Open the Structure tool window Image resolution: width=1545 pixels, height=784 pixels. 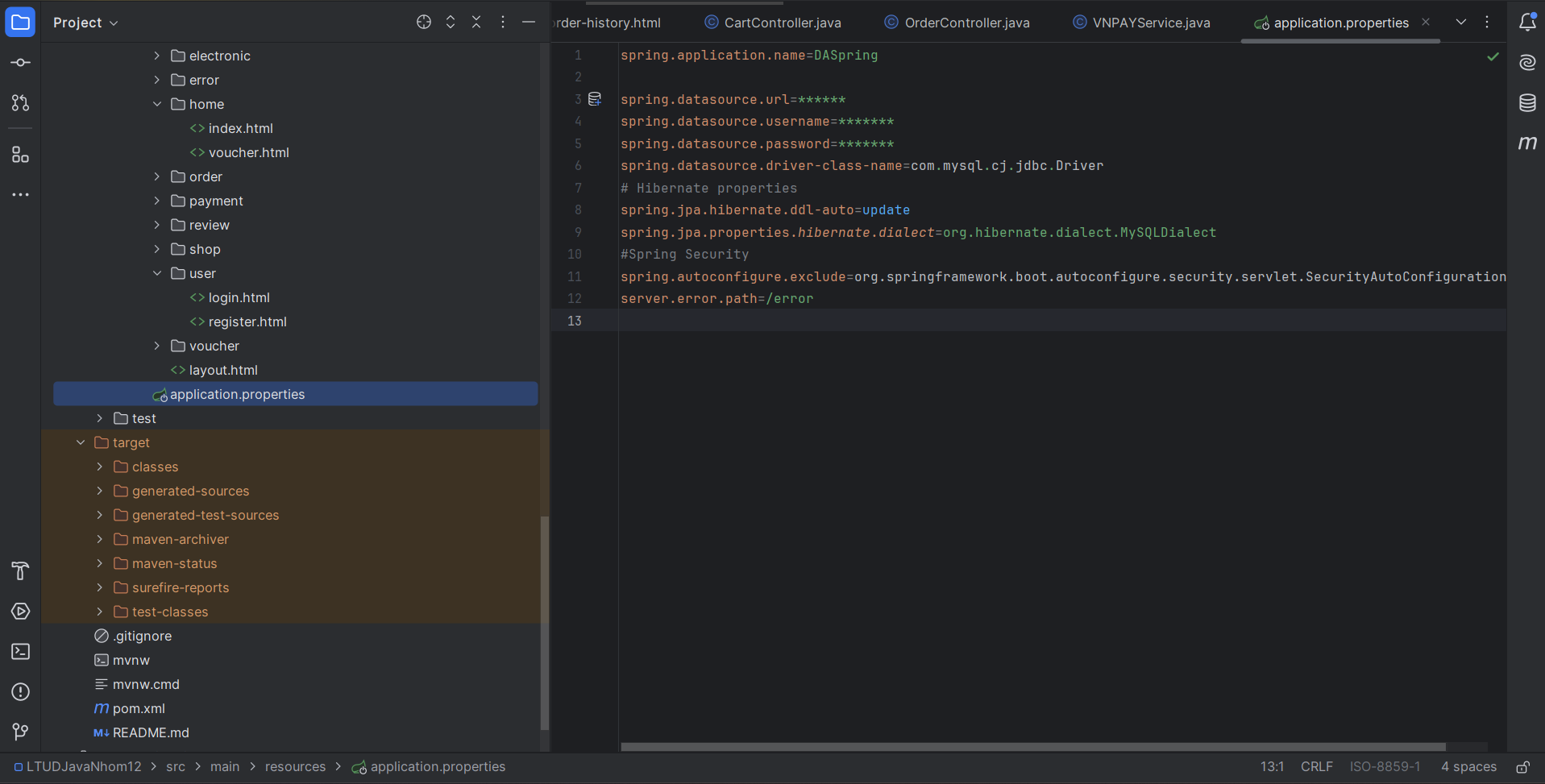coord(20,154)
